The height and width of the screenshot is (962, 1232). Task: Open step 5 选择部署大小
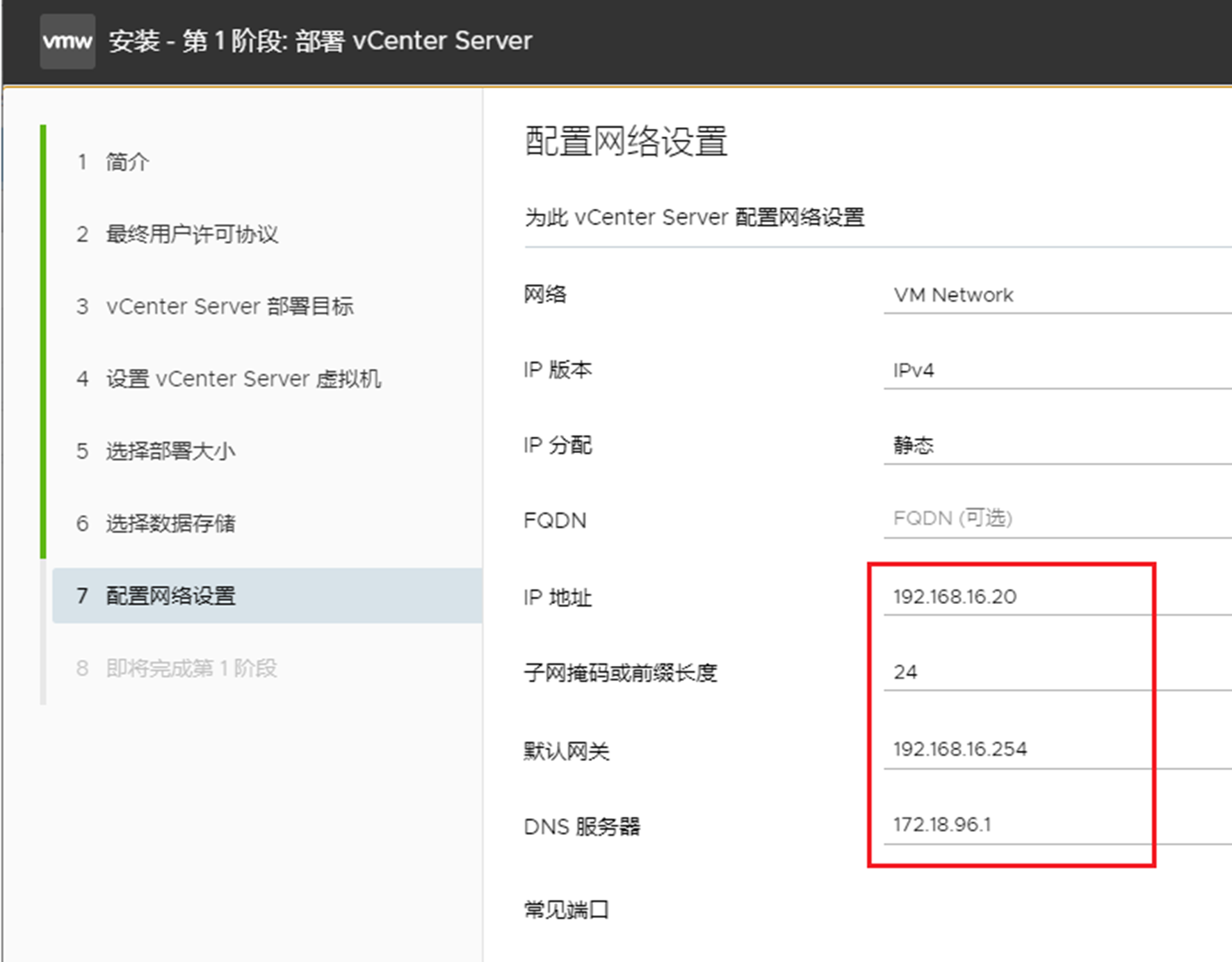pyautogui.click(x=156, y=451)
